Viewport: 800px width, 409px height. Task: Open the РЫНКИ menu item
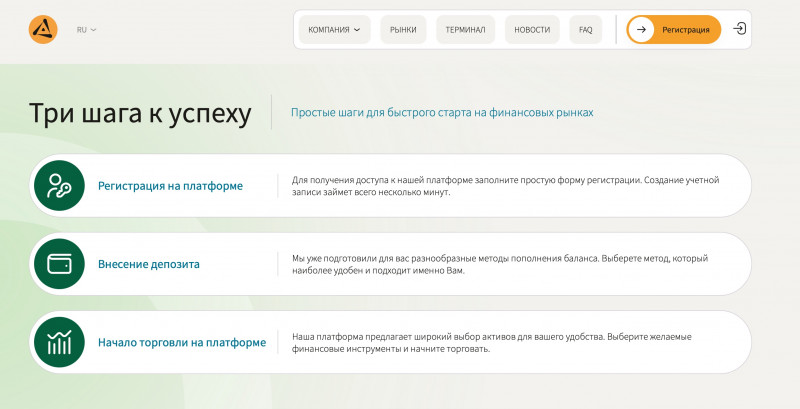coord(403,30)
